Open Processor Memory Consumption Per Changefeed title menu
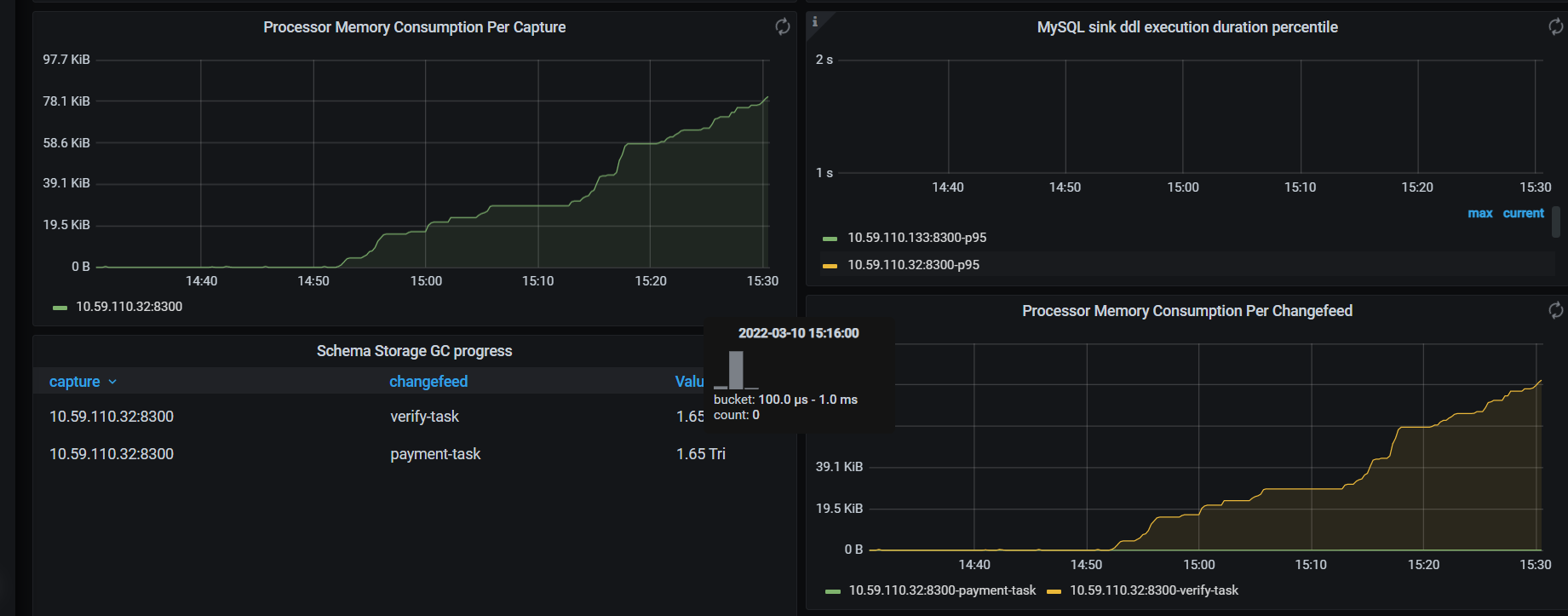The image size is (1568, 616). (1186, 311)
